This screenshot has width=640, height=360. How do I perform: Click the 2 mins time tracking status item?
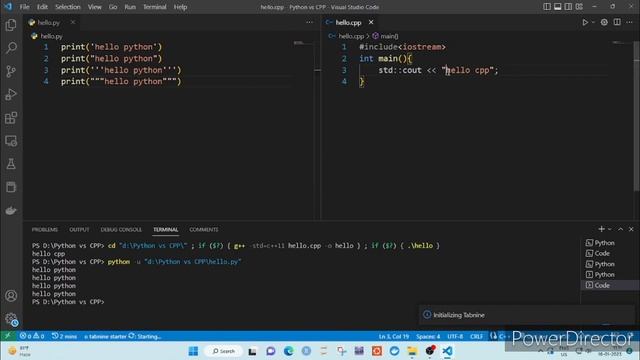64,336
